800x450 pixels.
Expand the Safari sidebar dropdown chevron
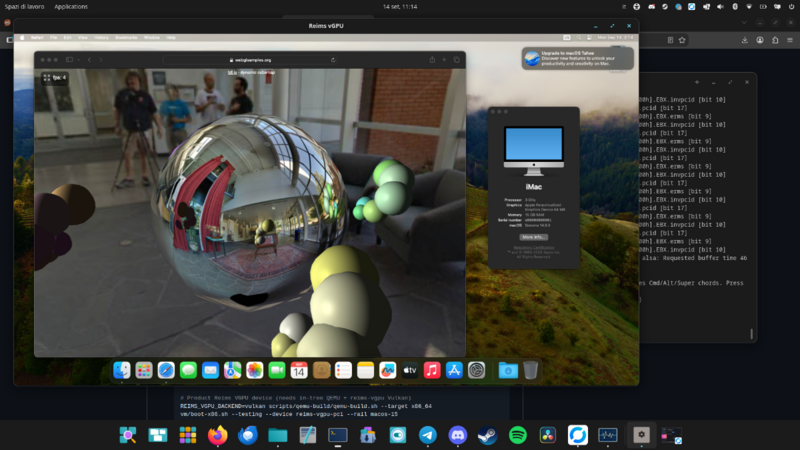79,60
